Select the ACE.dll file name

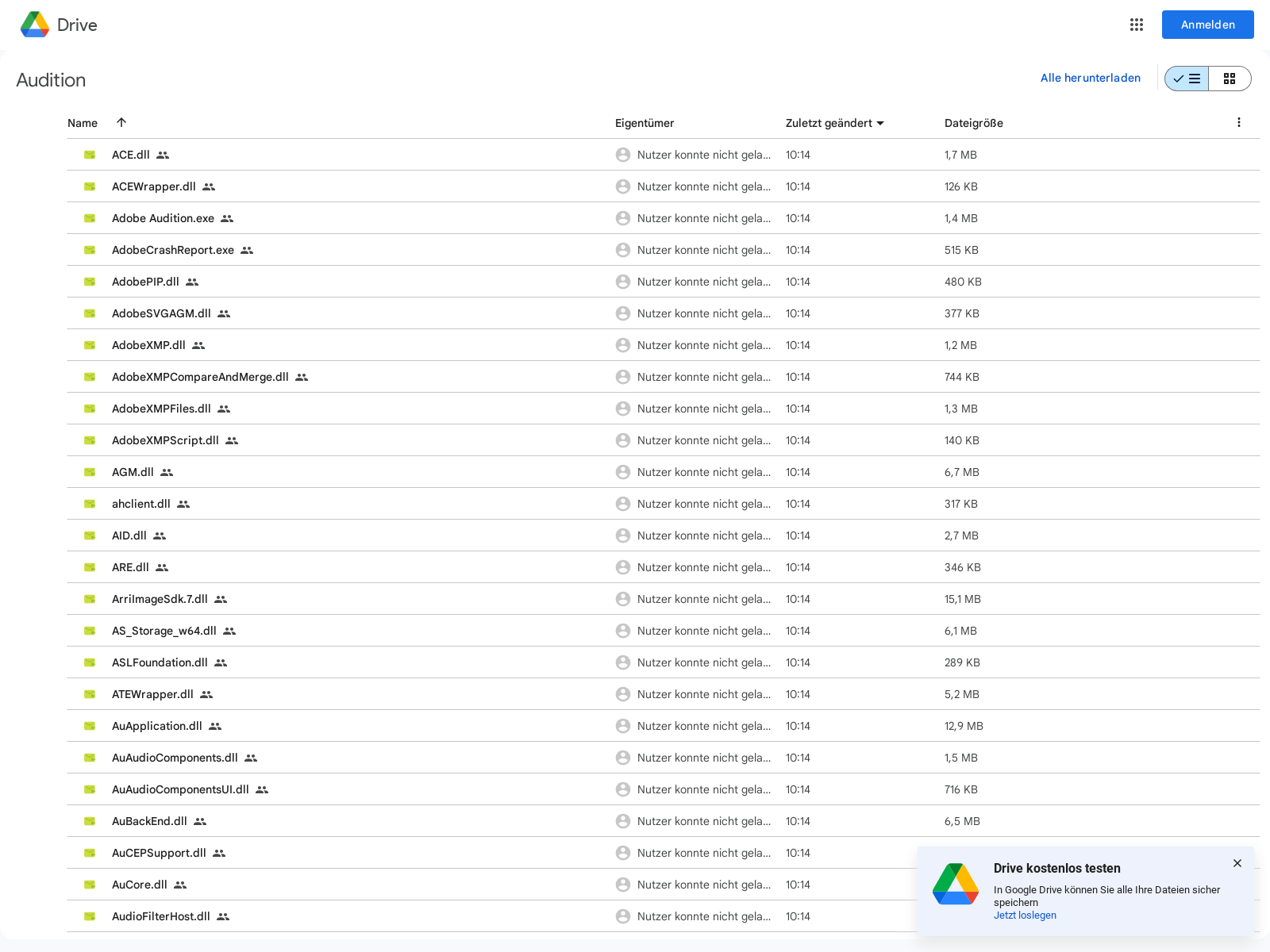[131, 155]
